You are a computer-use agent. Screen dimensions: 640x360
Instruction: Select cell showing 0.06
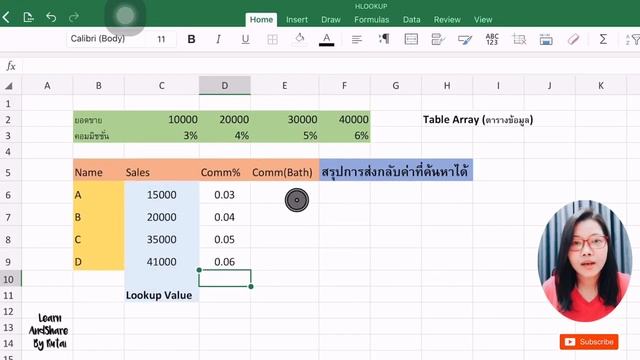[224, 262]
